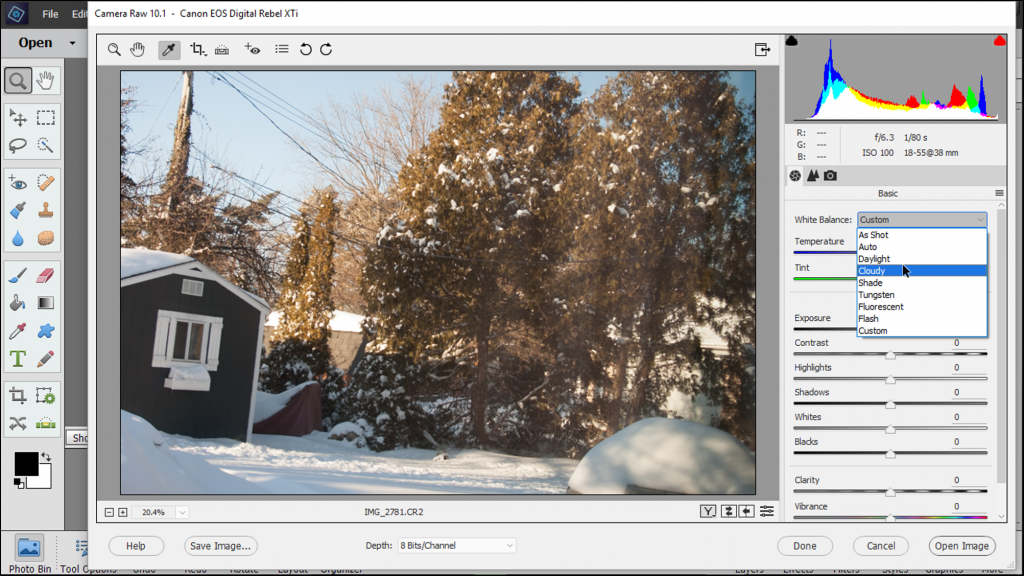Choose Fluorescent white balance
Viewport: 1024px width, 576px height.
pos(921,307)
